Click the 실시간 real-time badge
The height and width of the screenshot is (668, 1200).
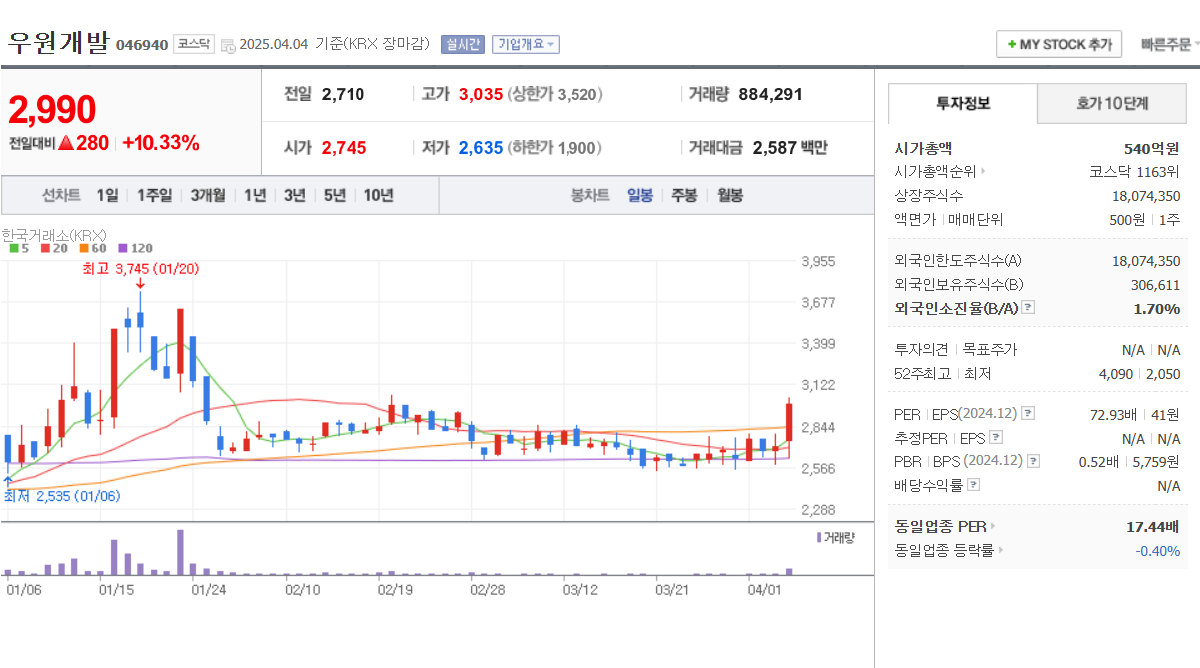[x=462, y=44]
